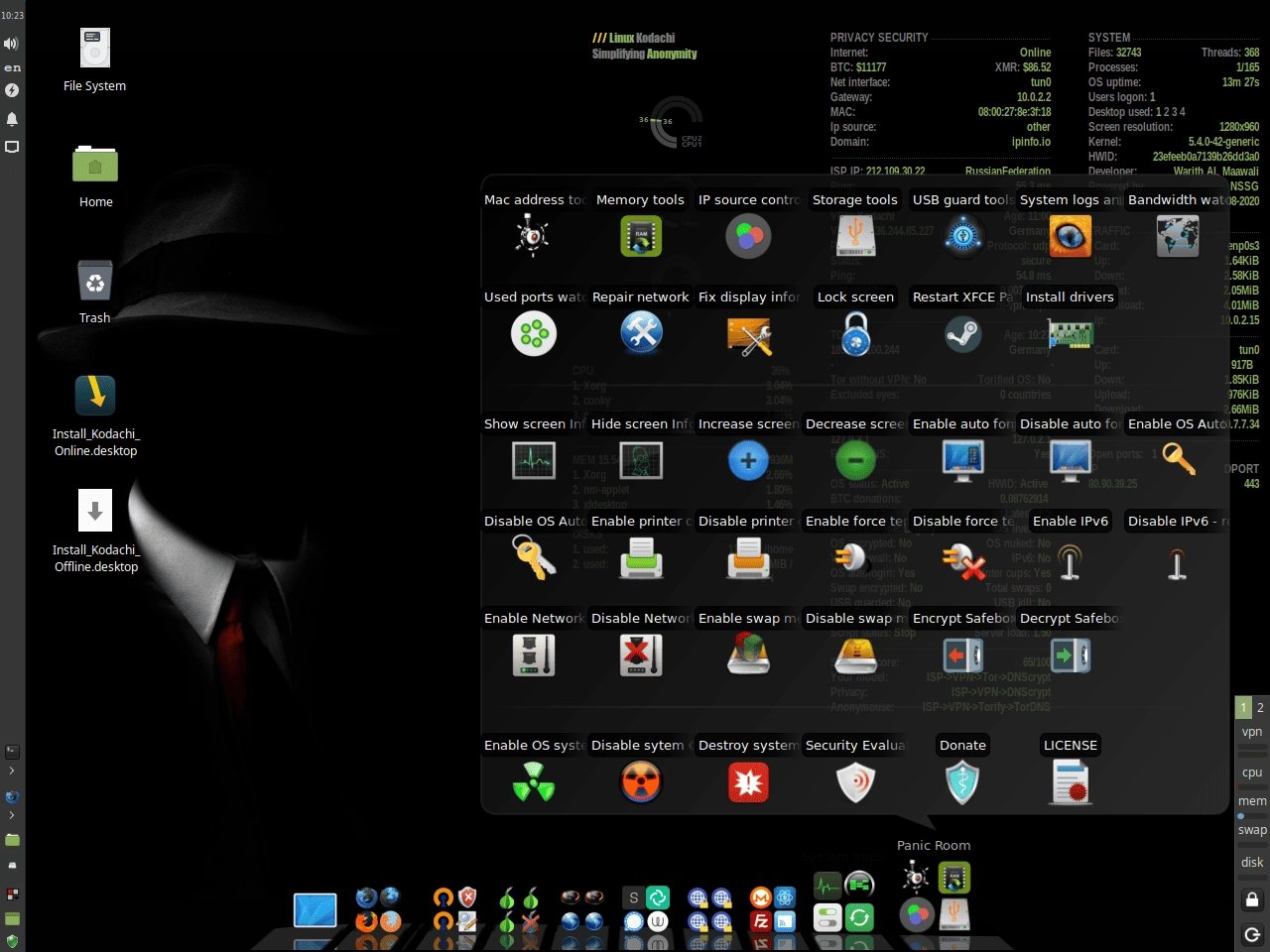Viewport: 1270px width, 952px height.
Task: Click the Restart XFCE Panel icon
Action: (x=962, y=334)
